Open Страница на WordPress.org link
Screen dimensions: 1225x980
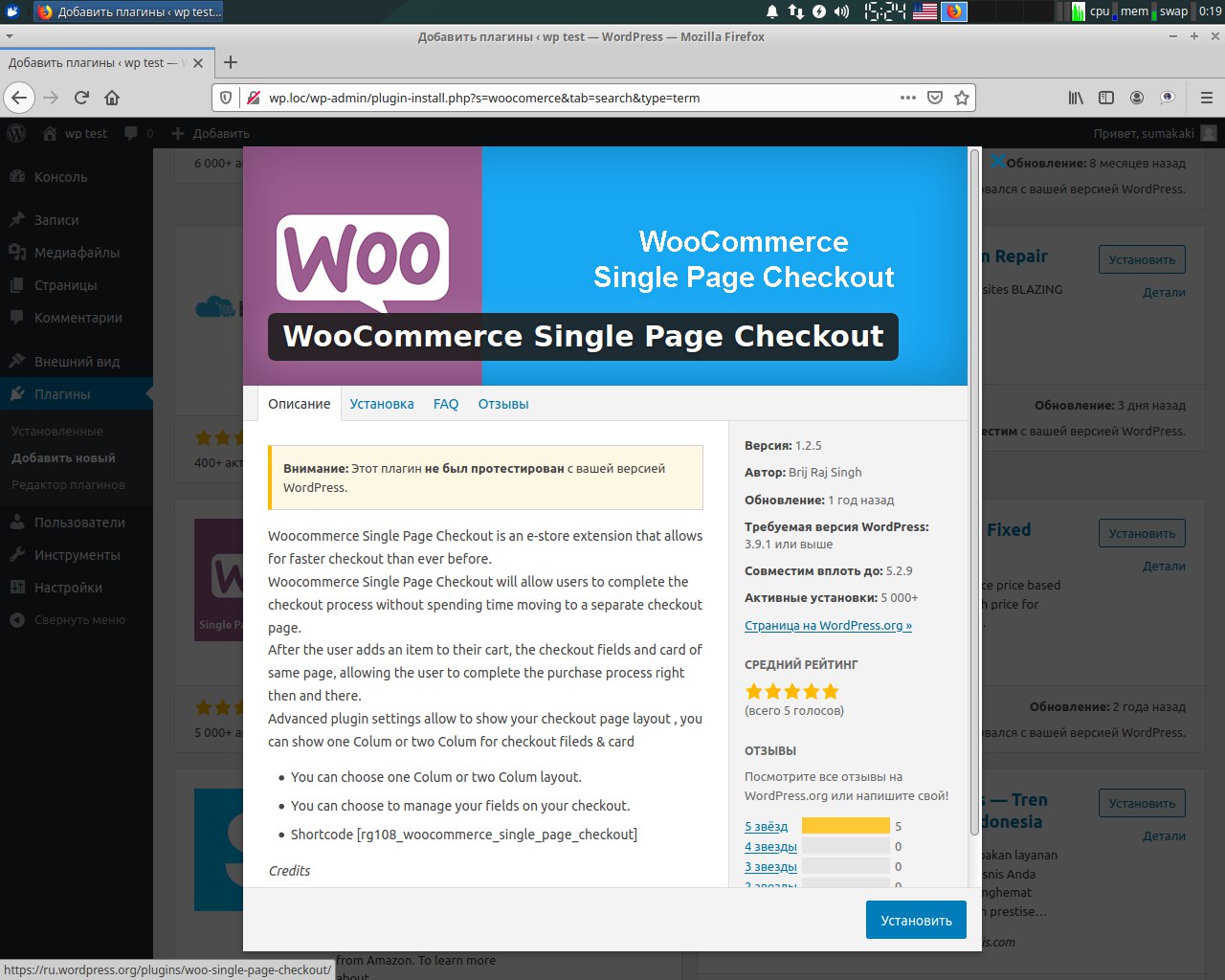tap(828, 625)
